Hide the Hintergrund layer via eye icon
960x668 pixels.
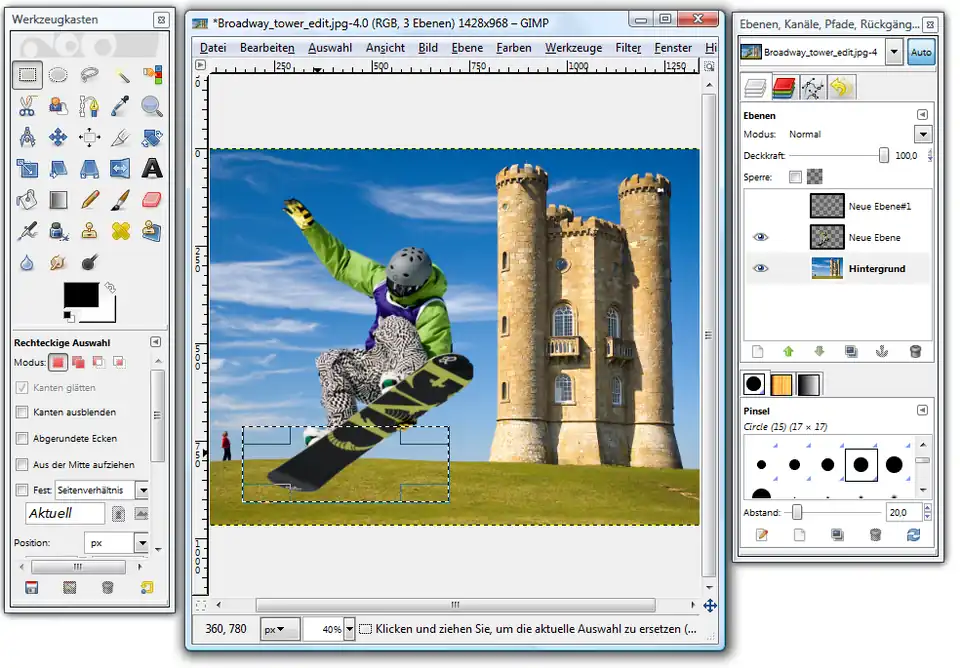click(760, 269)
